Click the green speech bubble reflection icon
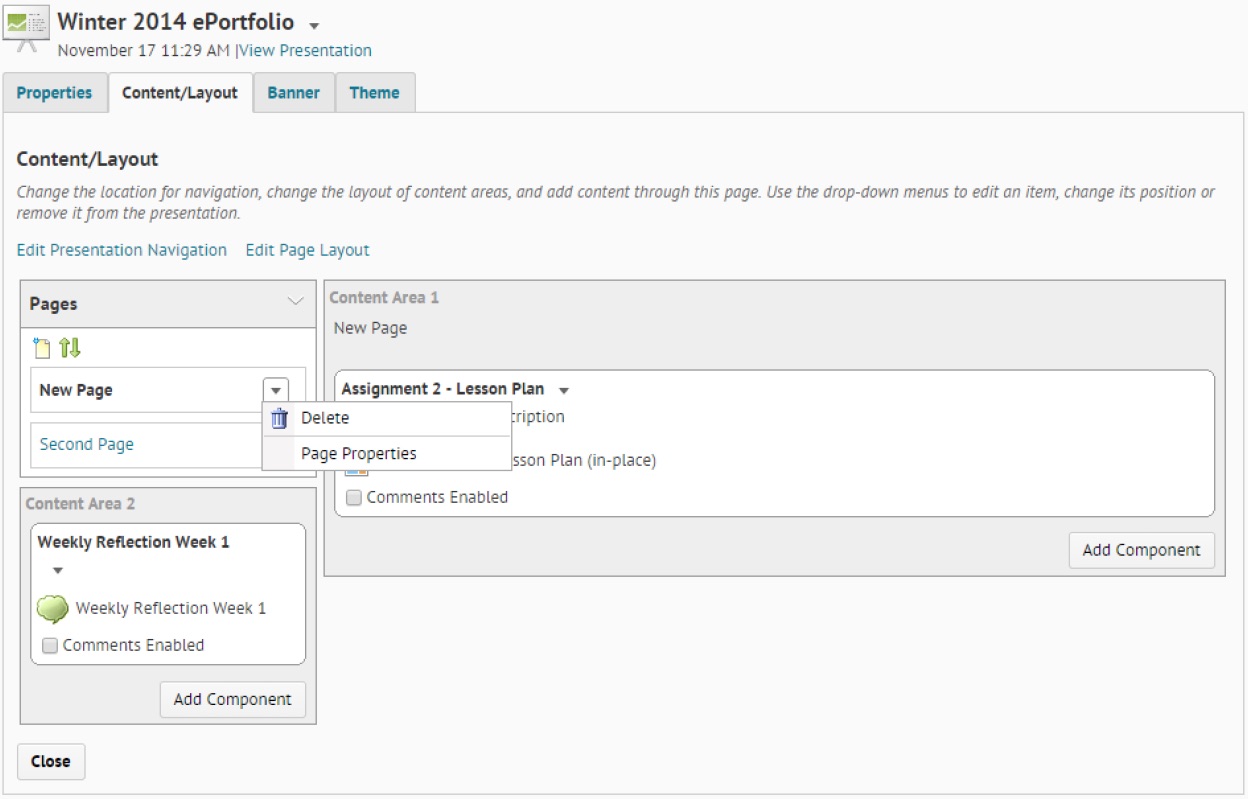Viewport: 1248px width, 799px height. pyautogui.click(x=52, y=608)
